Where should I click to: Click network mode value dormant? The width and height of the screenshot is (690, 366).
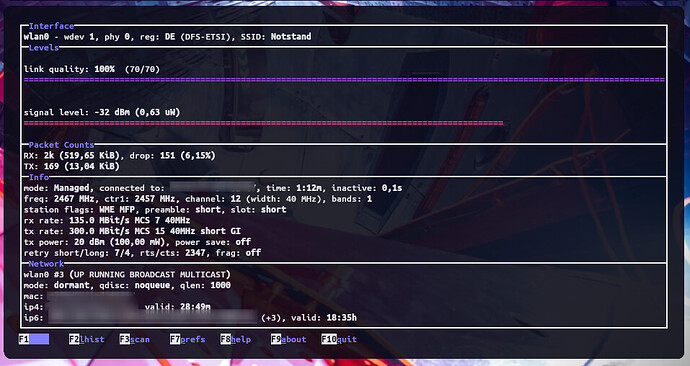click(x=72, y=285)
